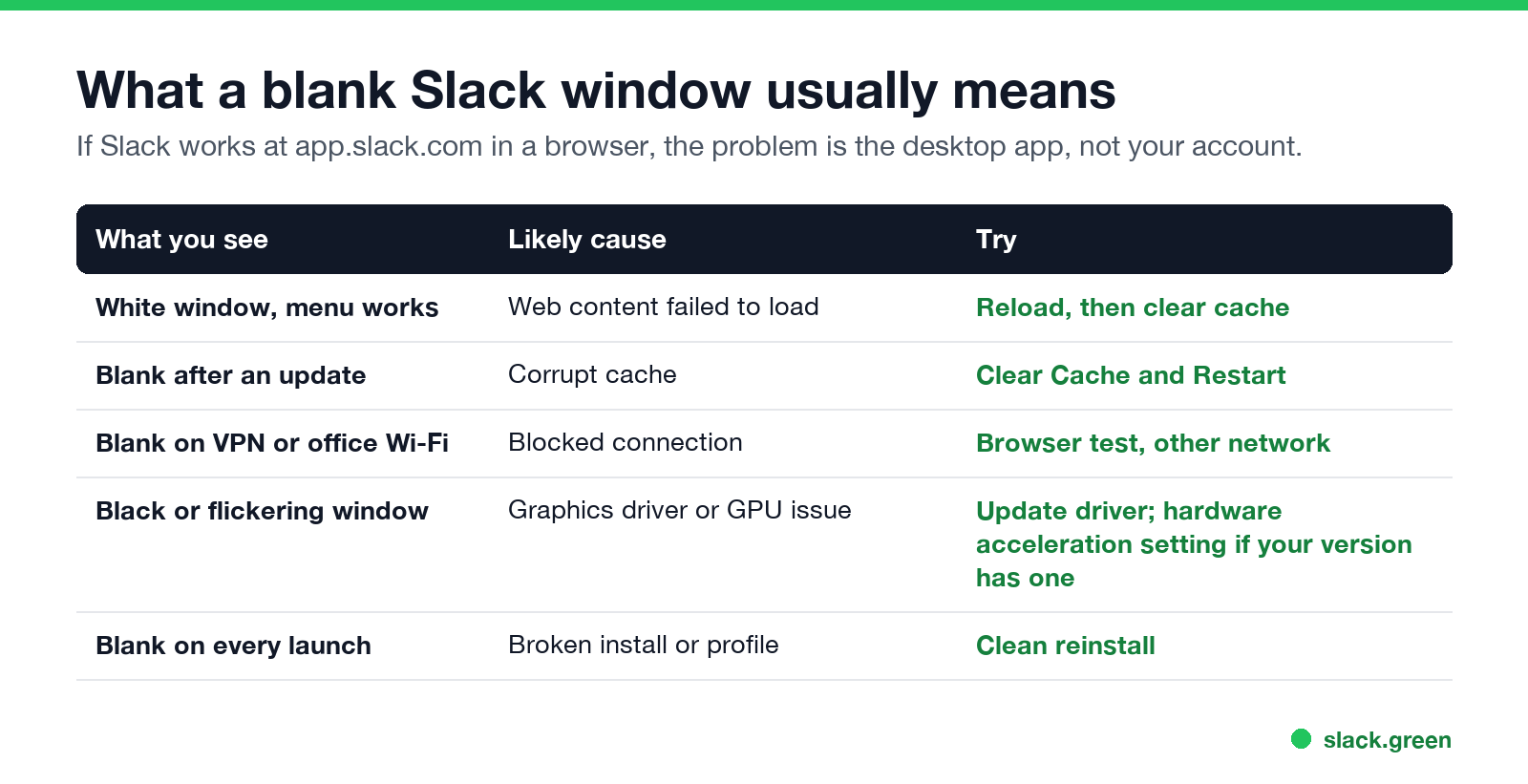This screenshot has height=784, width=1528.
Task: Click 'Reload, then clear cache' text
Action: 1133,307
